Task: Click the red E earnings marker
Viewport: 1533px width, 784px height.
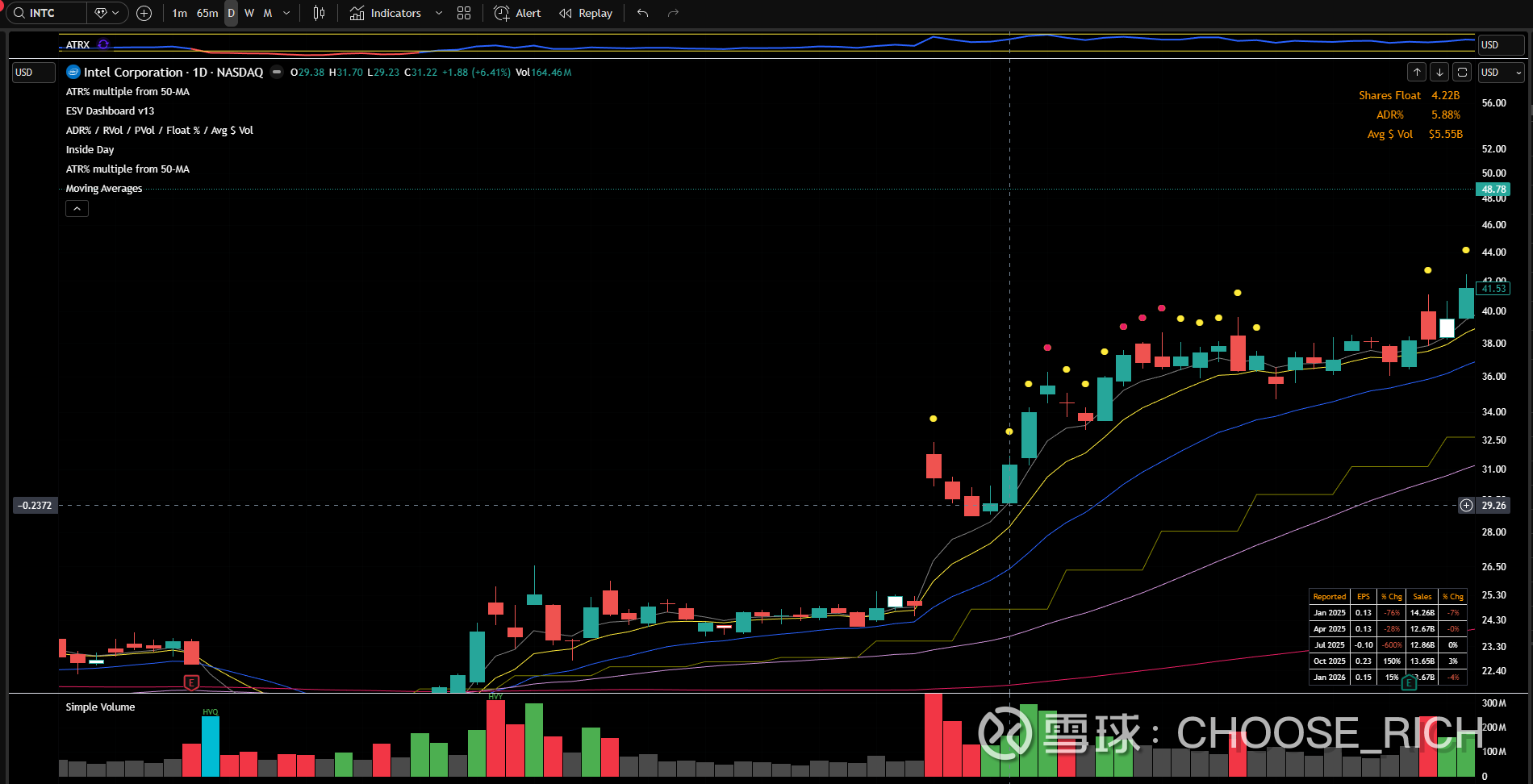Action: (191, 682)
